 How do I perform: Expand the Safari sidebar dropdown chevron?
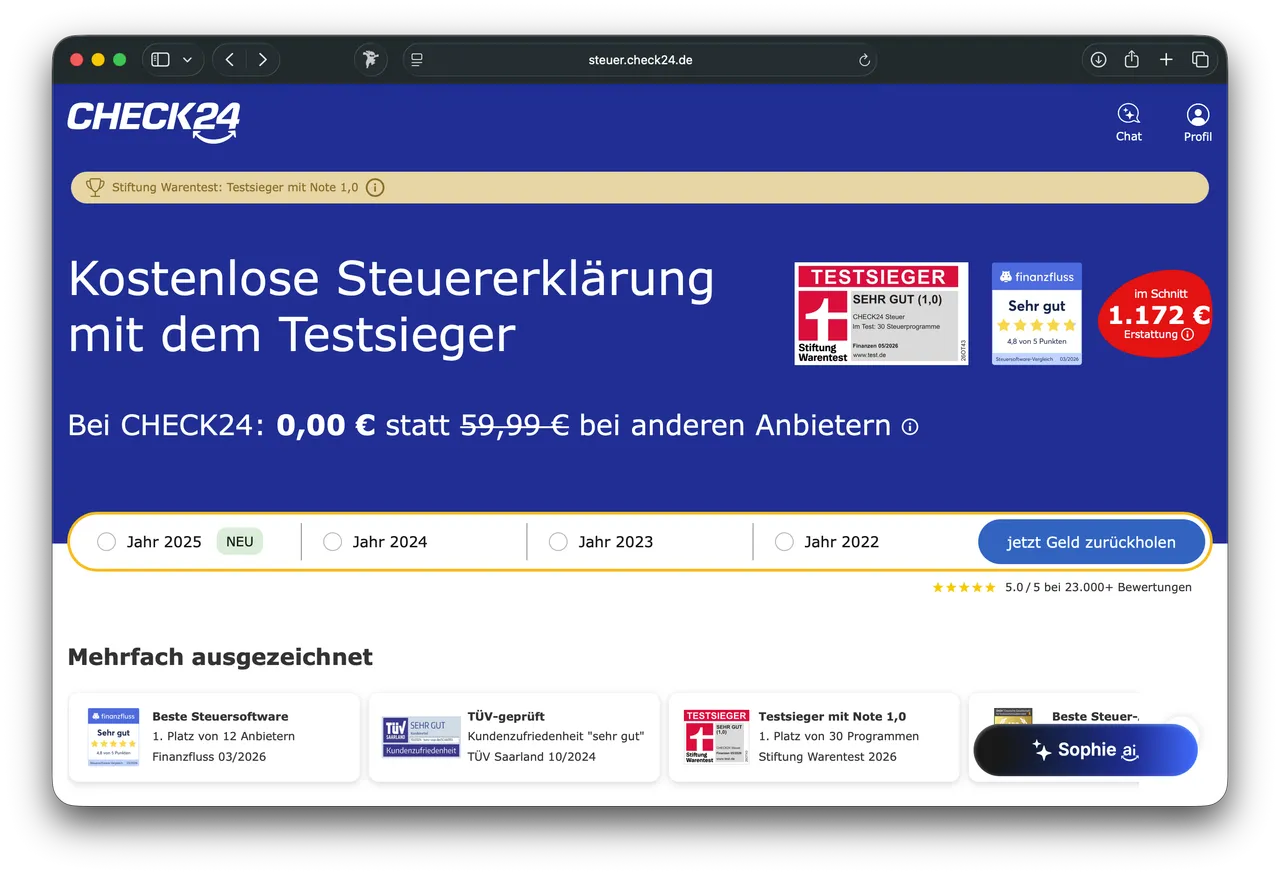click(x=187, y=60)
